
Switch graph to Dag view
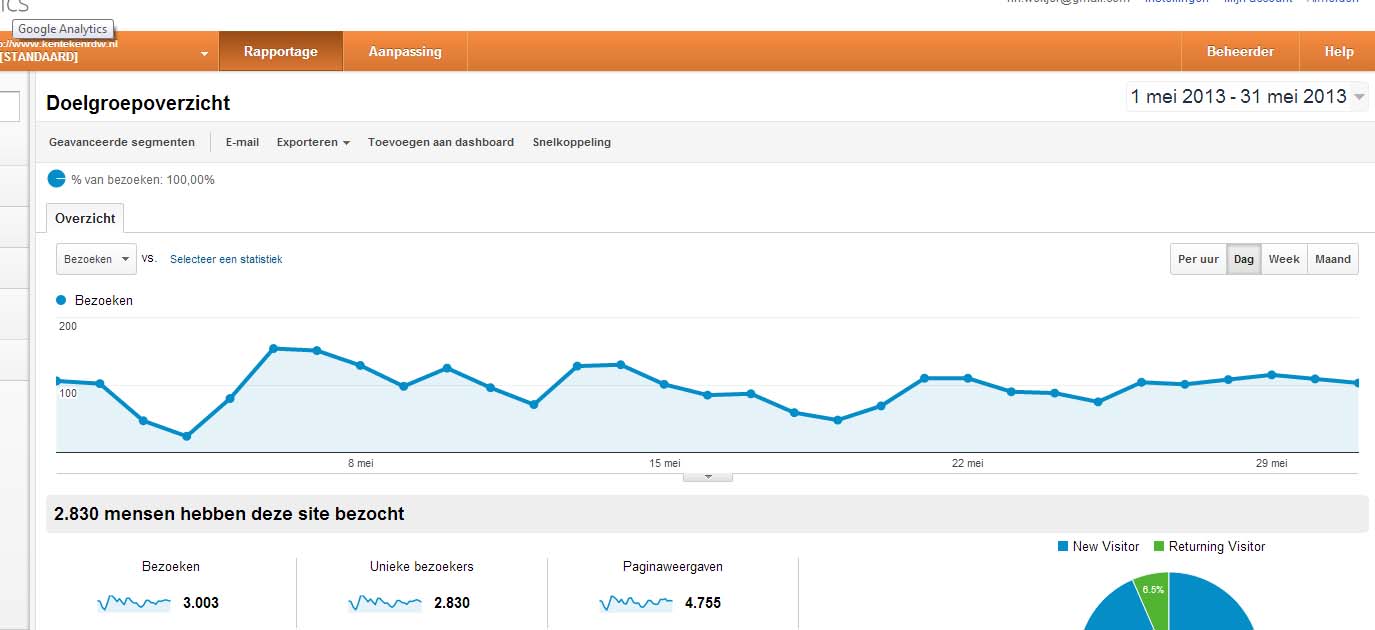(1243, 259)
